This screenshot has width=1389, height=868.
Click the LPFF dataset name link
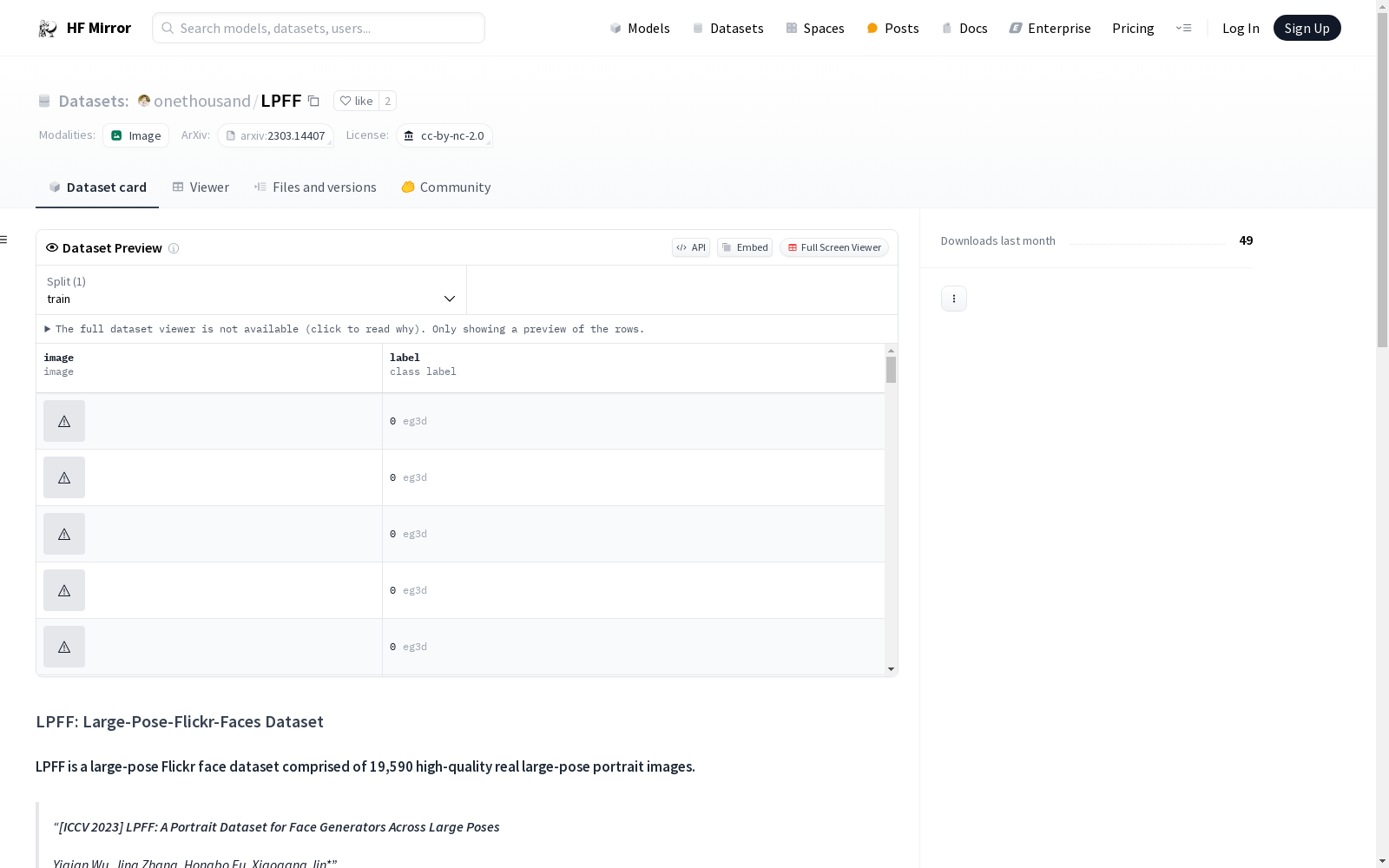point(281,101)
